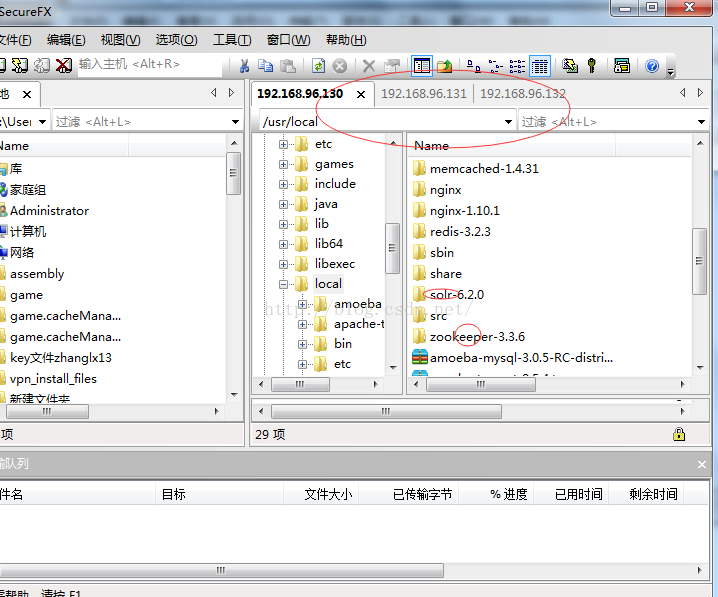Image resolution: width=718 pixels, height=597 pixels.
Task: Open the remote filter dropdown arrow
Action: tap(701, 122)
